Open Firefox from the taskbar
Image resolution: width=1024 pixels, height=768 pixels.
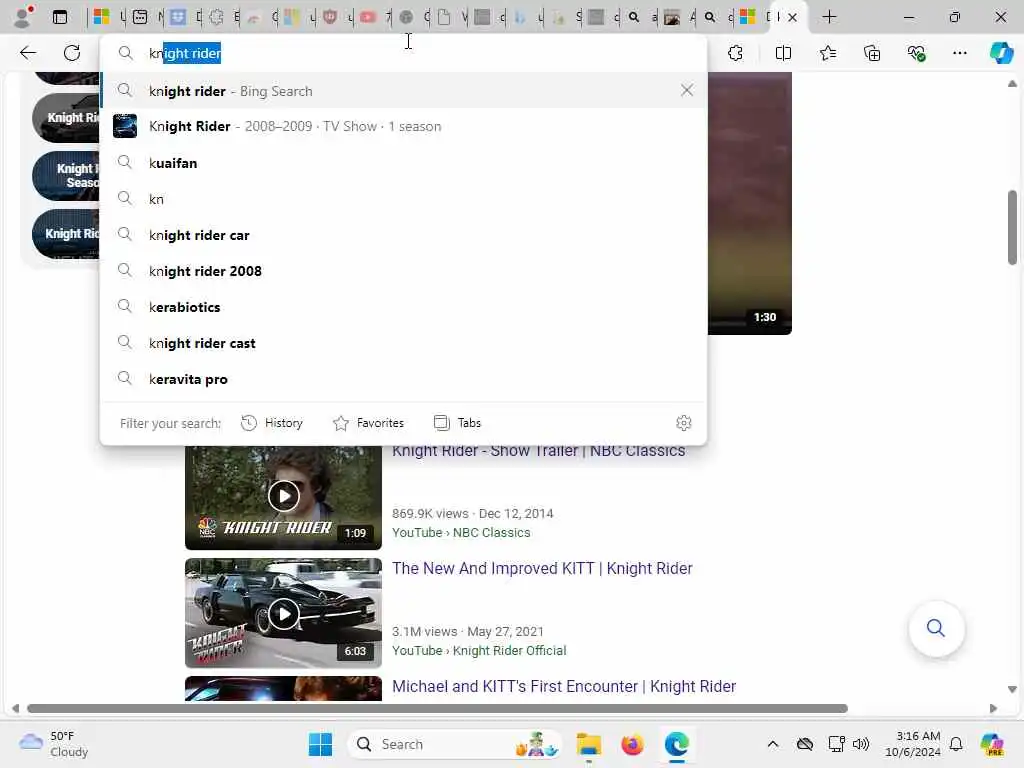click(632, 744)
